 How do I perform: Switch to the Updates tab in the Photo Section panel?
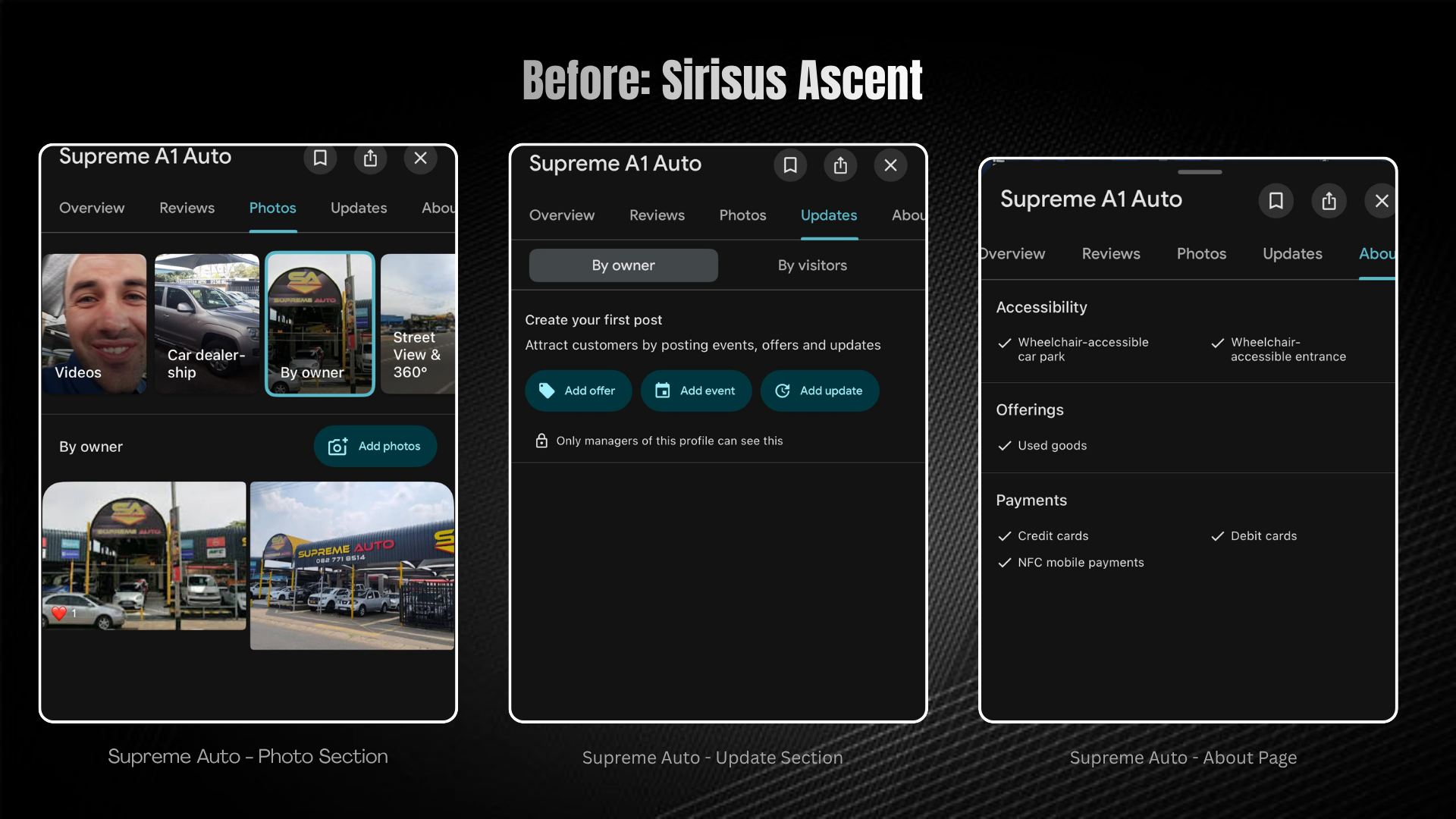[x=359, y=208]
